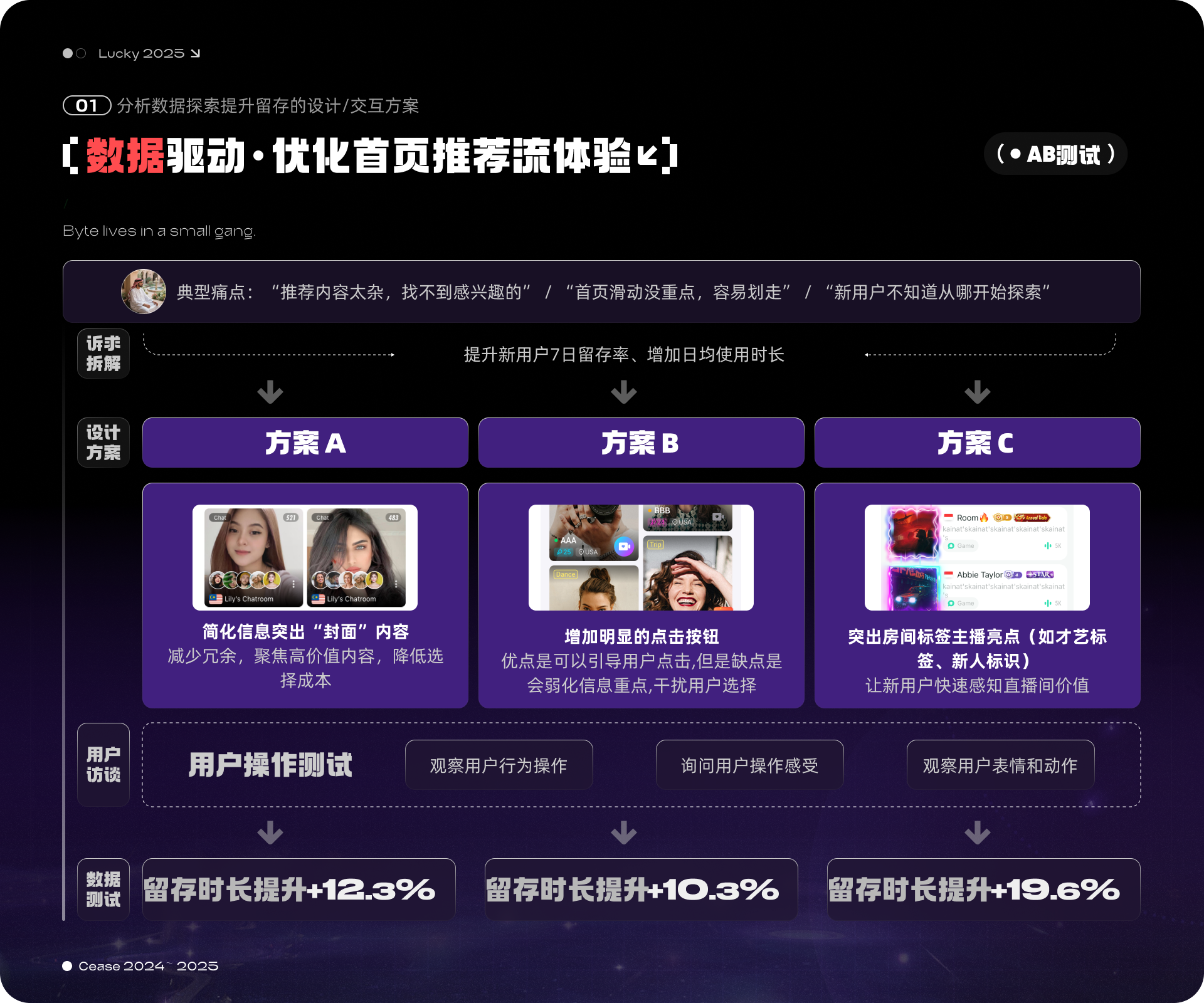Click the AB测试 pill badge
The height and width of the screenshot is (1003, 1204).
point(1055,154)
